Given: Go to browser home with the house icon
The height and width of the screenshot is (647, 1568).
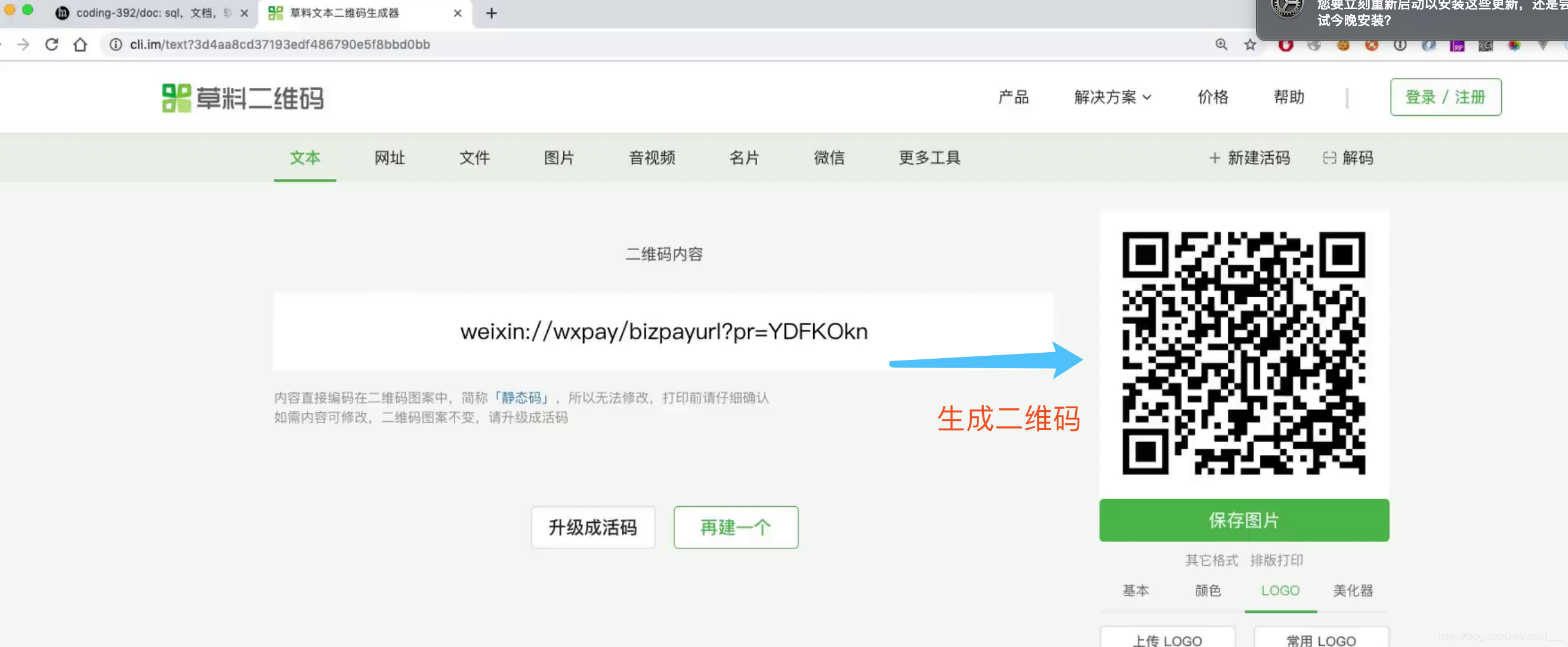Looking at the screenshot, I should (x=81, y=44).
